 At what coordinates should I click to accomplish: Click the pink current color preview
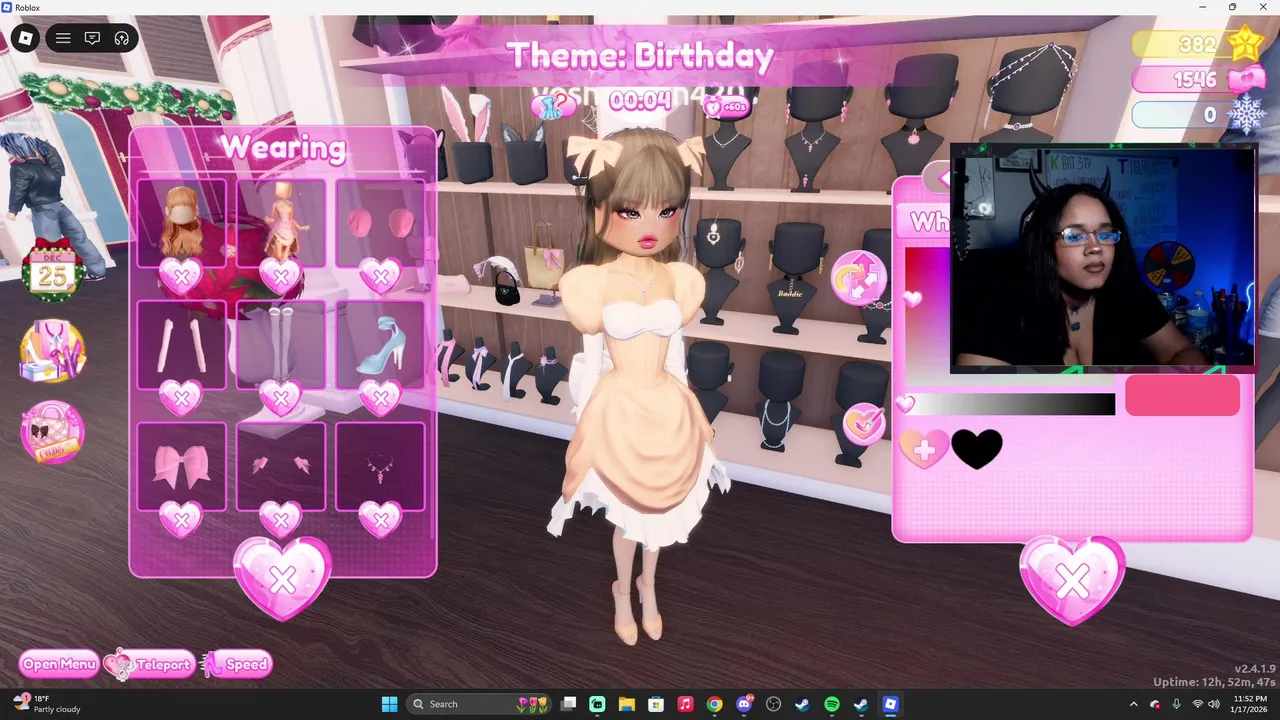pos(1182,396)
